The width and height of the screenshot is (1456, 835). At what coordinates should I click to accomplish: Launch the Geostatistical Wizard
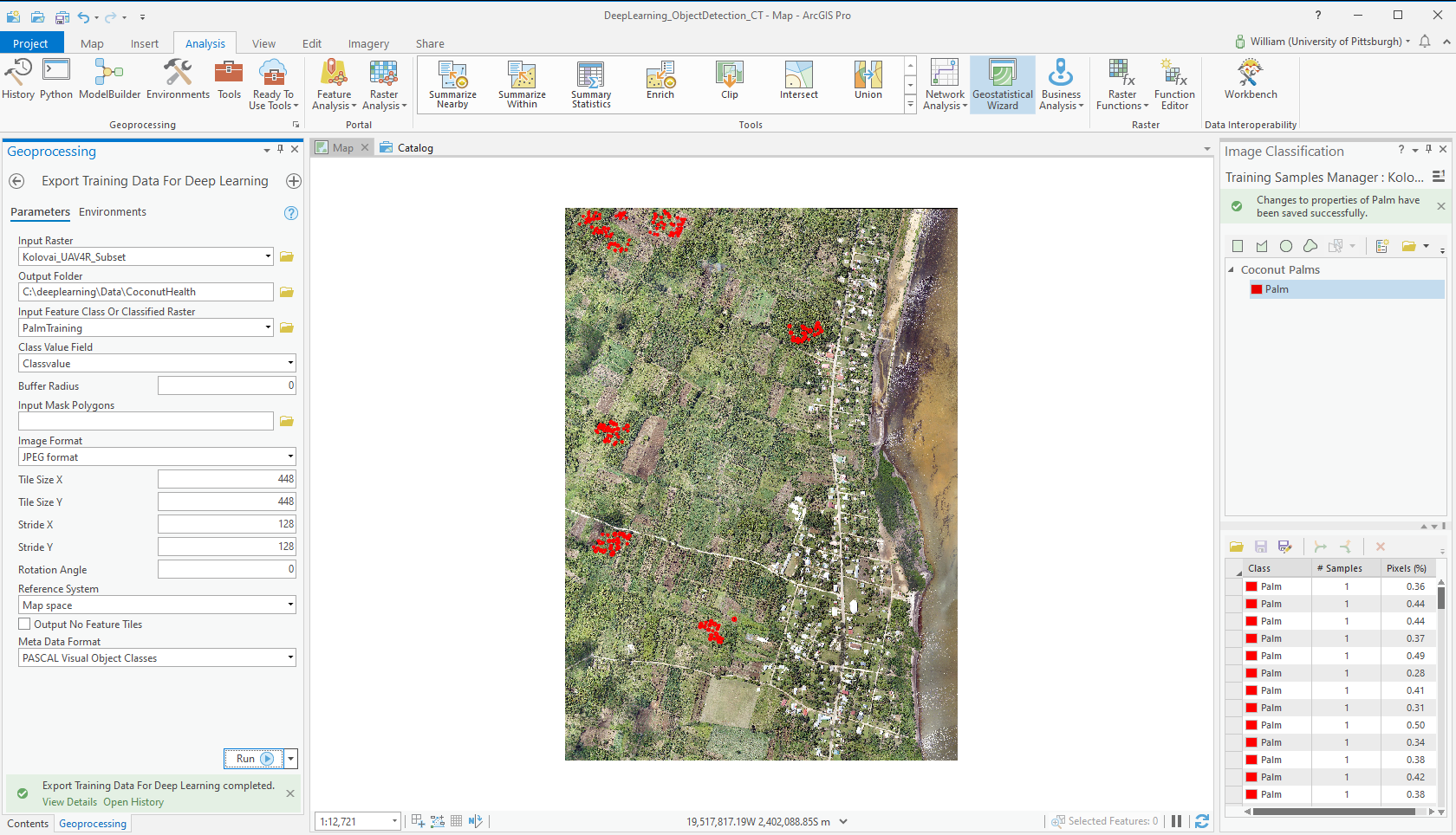point(1003,85)
